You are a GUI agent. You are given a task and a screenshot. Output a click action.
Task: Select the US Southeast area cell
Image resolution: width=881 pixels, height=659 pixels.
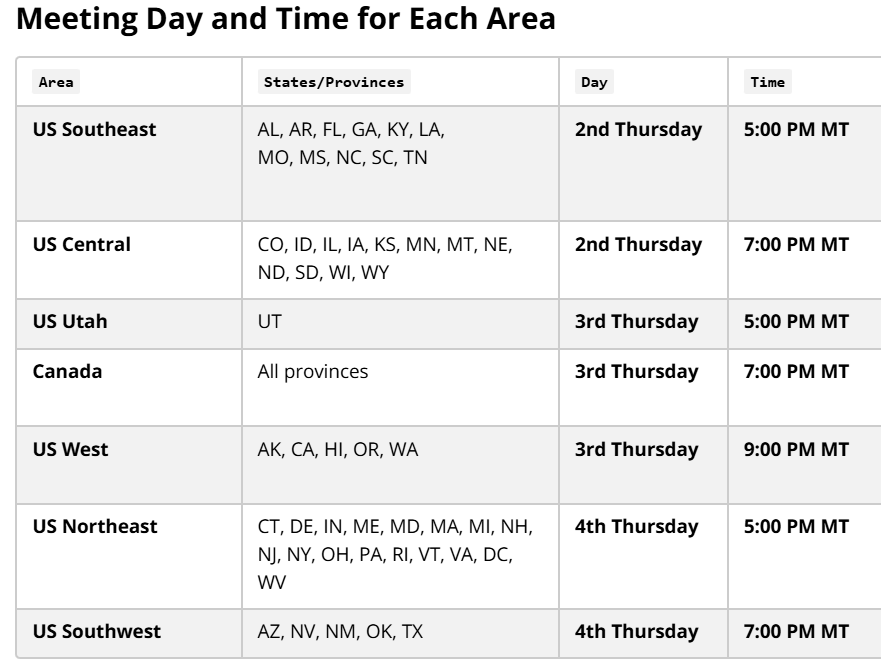(129, 163)
